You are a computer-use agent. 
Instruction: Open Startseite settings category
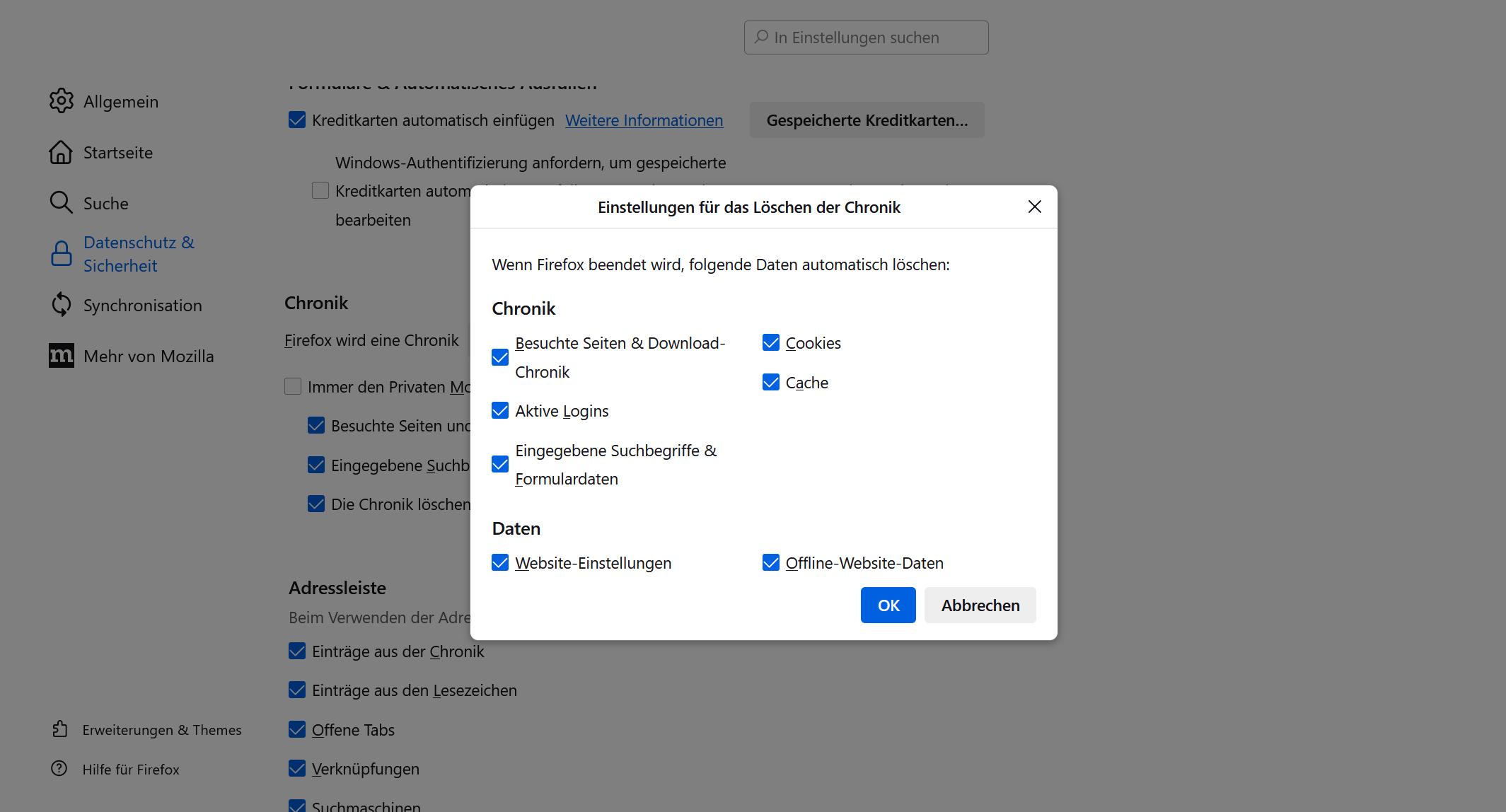pyautogui.click(x=117, y=153)
